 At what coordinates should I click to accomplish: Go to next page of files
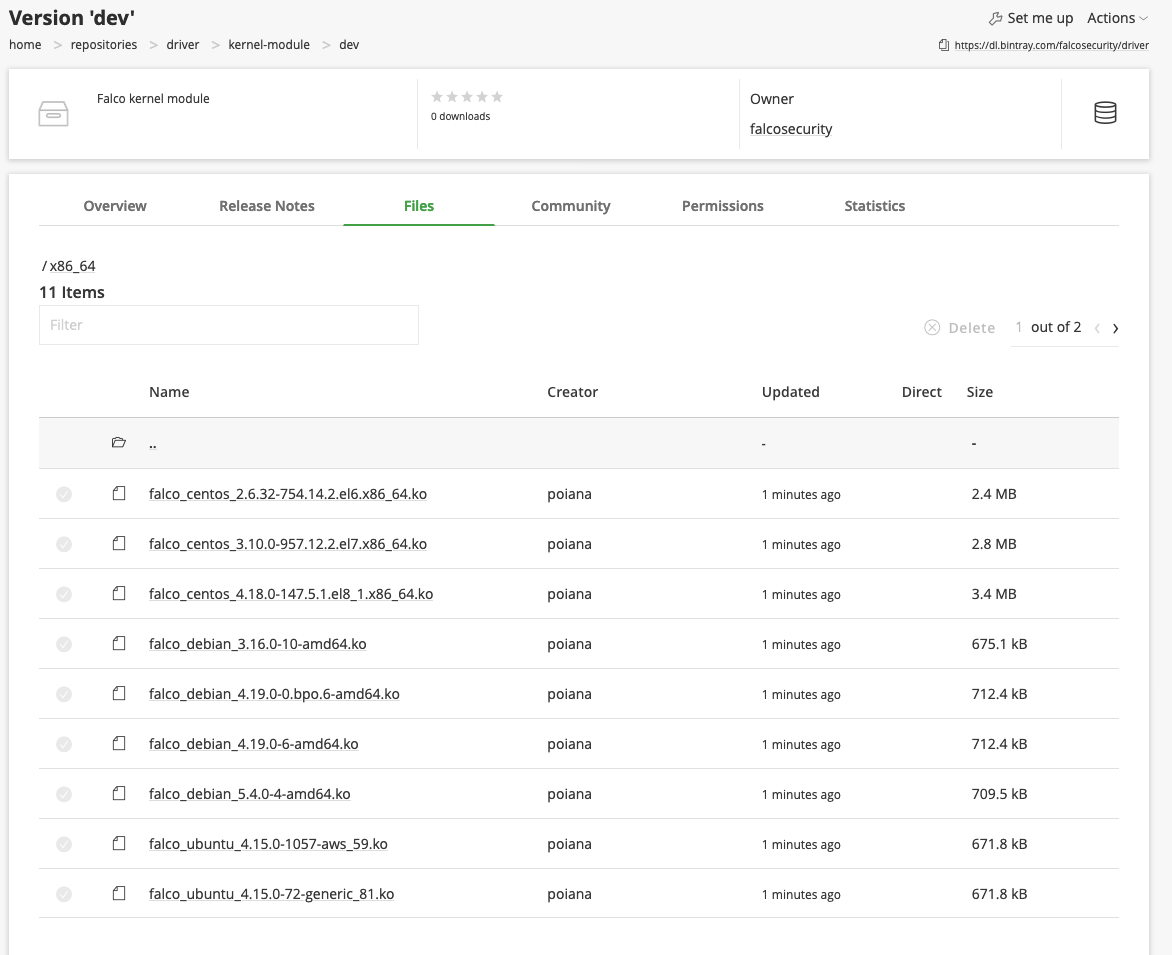point(1115,328)
